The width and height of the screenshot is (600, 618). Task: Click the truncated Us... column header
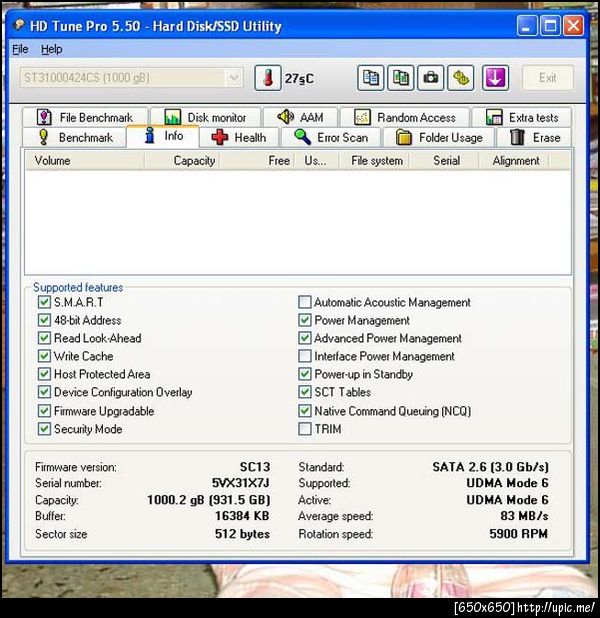tap(316, 160)
